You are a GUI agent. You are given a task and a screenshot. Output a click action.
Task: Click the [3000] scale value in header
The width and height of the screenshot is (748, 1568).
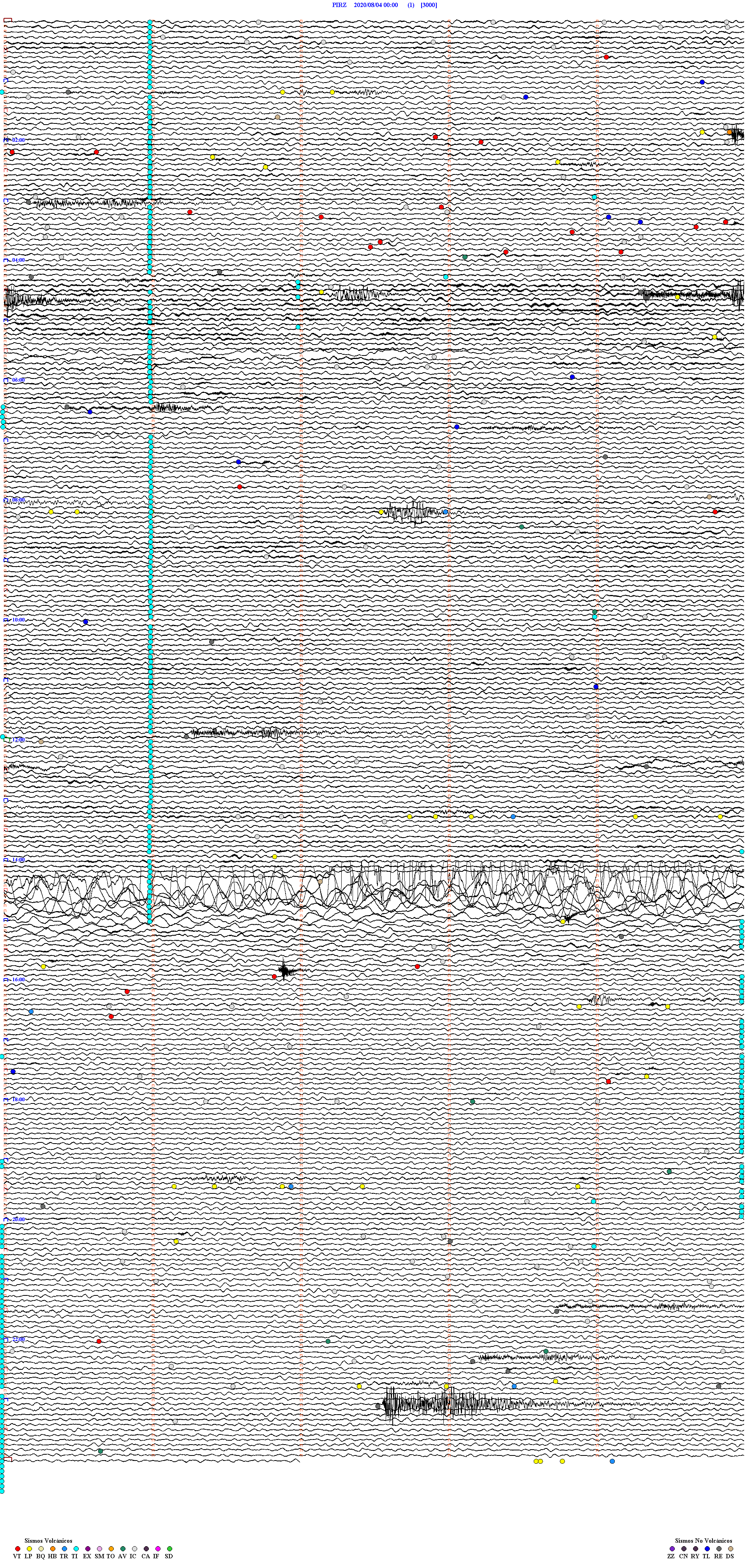(x=429, y=5)
